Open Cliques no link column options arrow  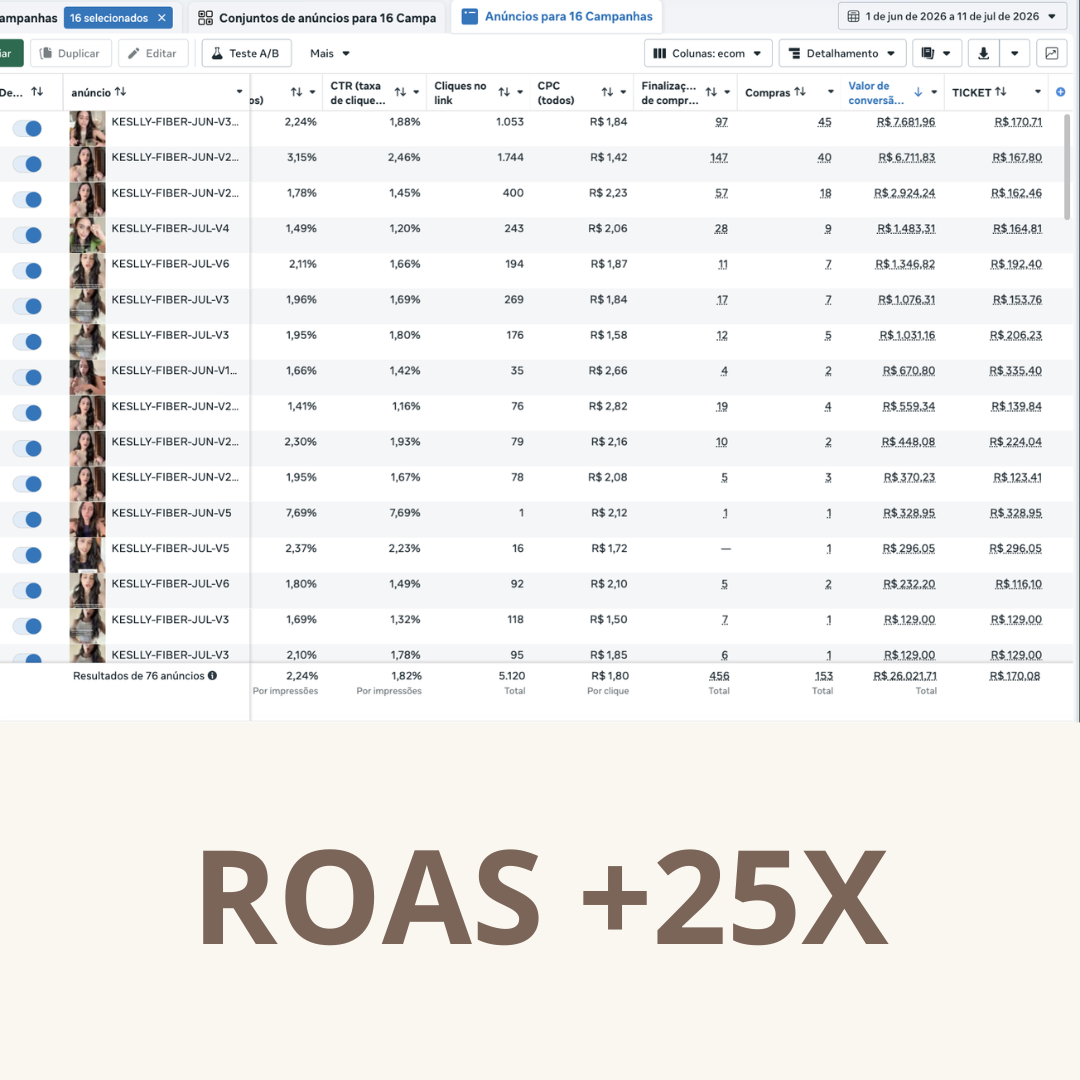click(x=520, y=92)
